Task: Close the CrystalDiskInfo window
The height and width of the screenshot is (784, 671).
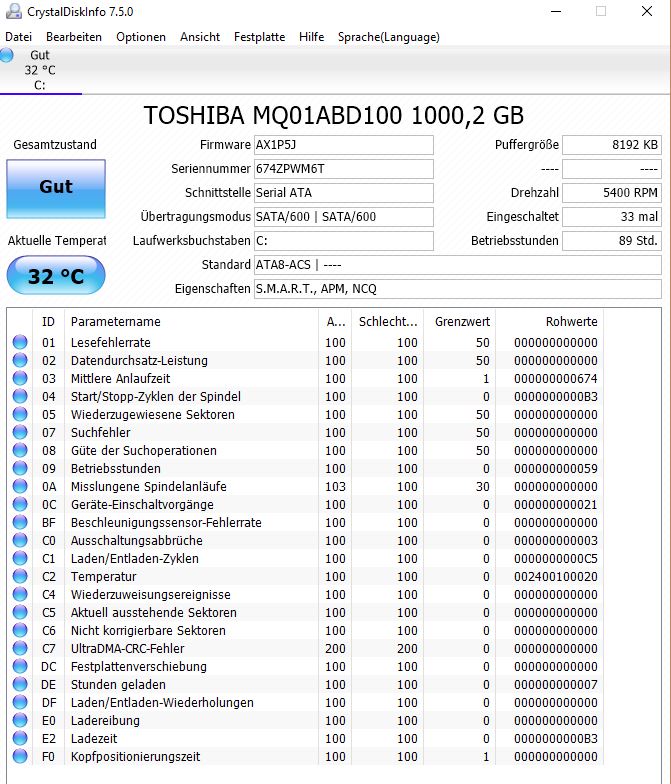Action: tap(646, 11)
